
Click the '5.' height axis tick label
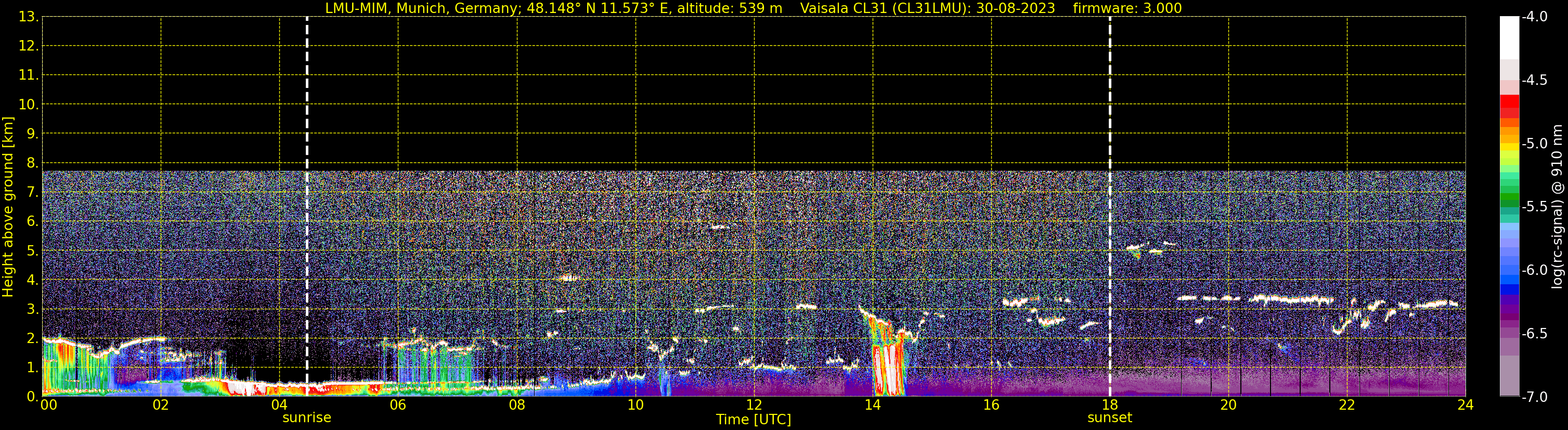[x=32, y=251]
